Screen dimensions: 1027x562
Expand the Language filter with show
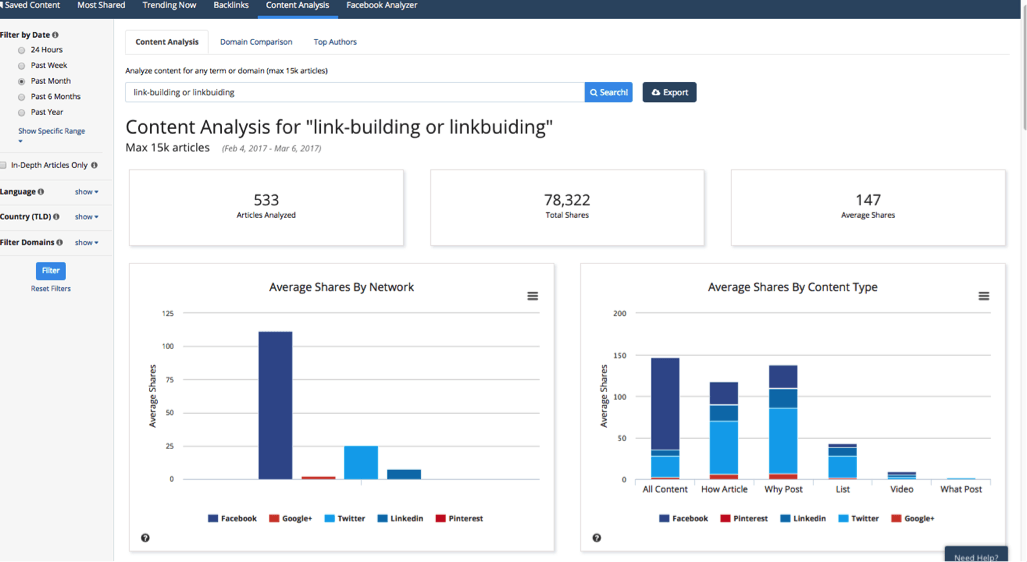(86, 192)
